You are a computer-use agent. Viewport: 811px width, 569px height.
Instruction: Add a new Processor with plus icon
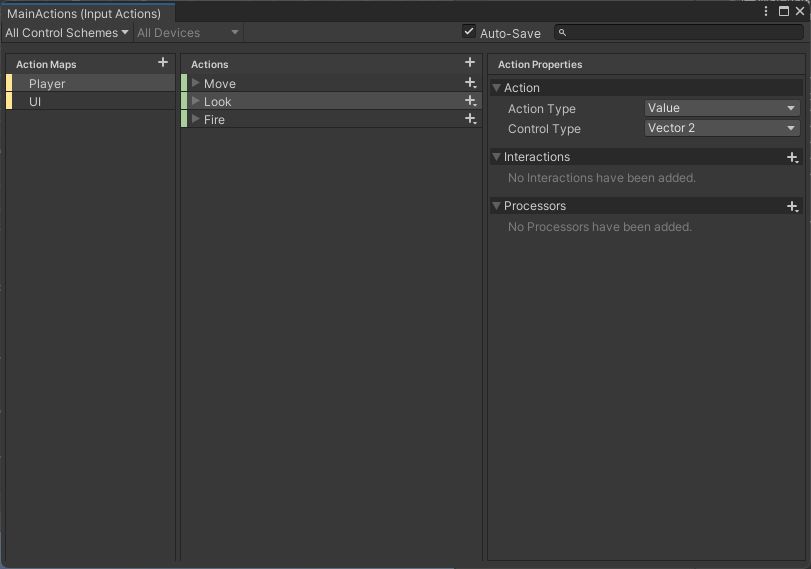pyautogui.click(x=792, y=206)
